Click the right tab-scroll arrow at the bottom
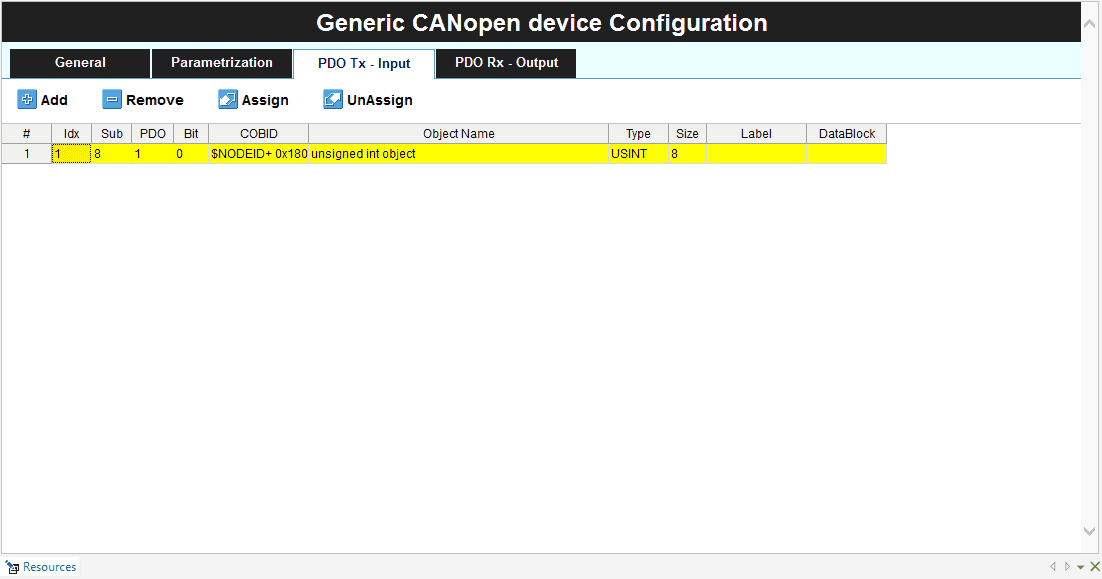This screenshot has width=1102, height=579. coord(1067,567)
